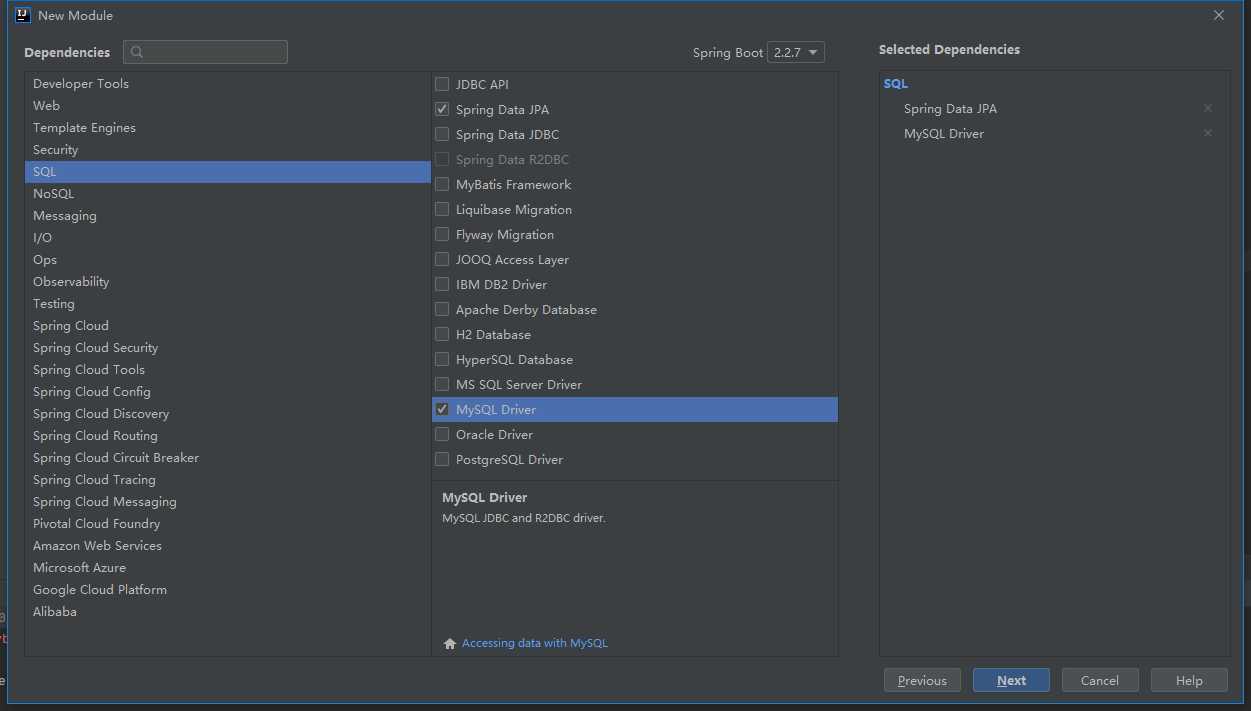The height and width of the screenshot is (711, 1251).
Task: Open Template Engines category
Action: tap(228, 128)
